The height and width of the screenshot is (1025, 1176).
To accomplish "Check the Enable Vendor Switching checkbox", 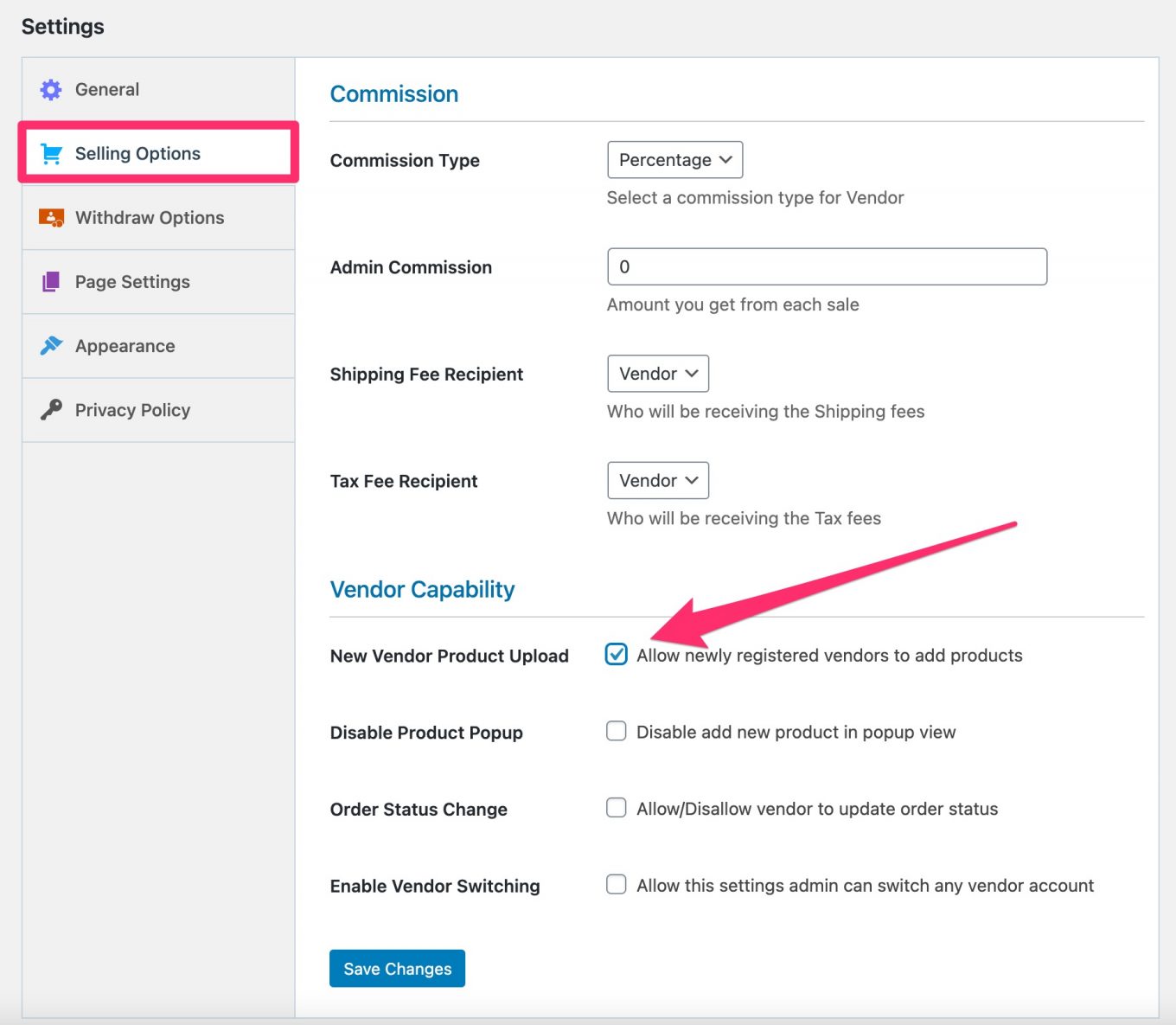I will click(616, 885).
